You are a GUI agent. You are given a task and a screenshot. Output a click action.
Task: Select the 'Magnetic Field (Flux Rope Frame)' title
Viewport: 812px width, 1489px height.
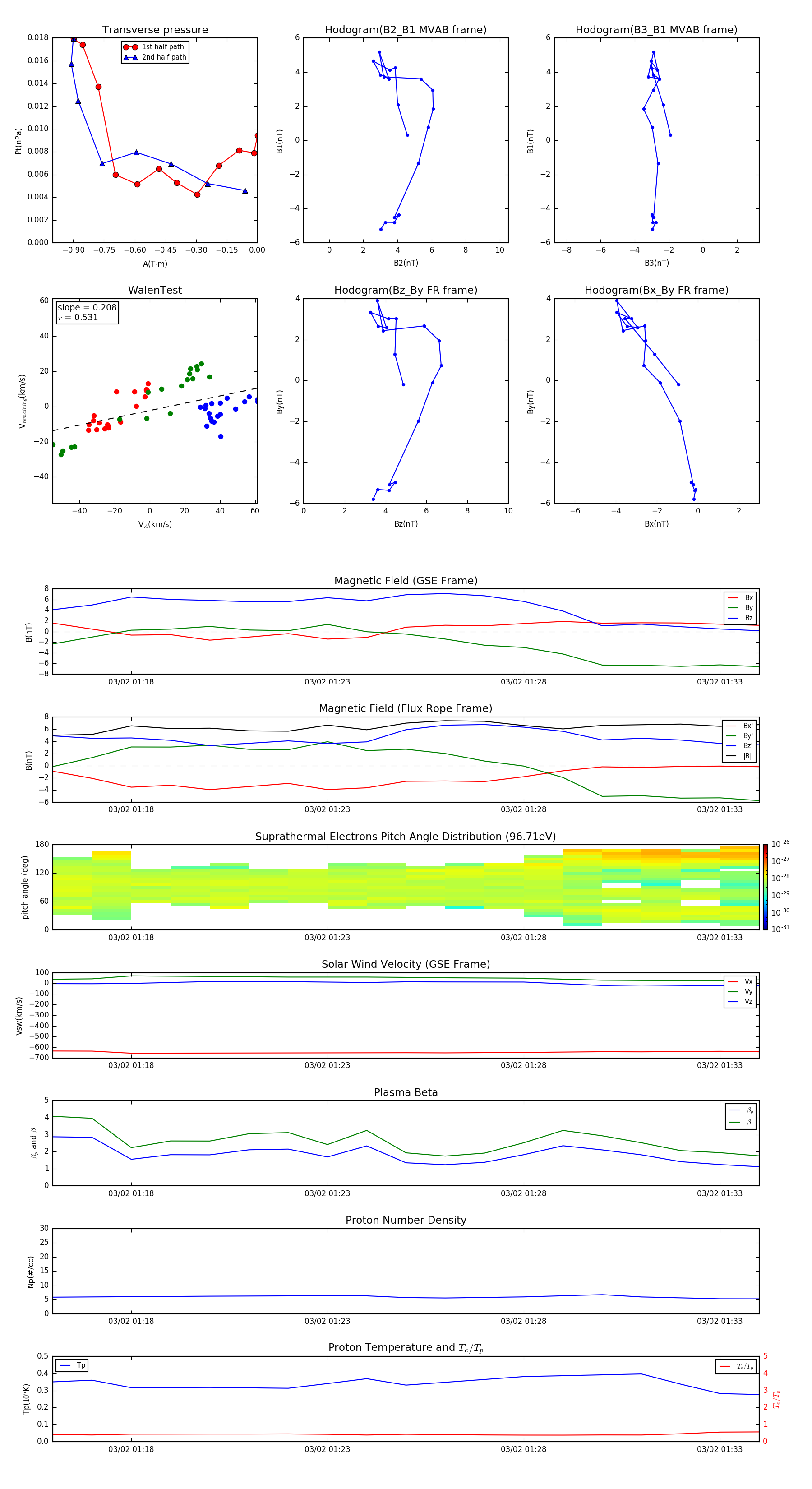[406, 709]
